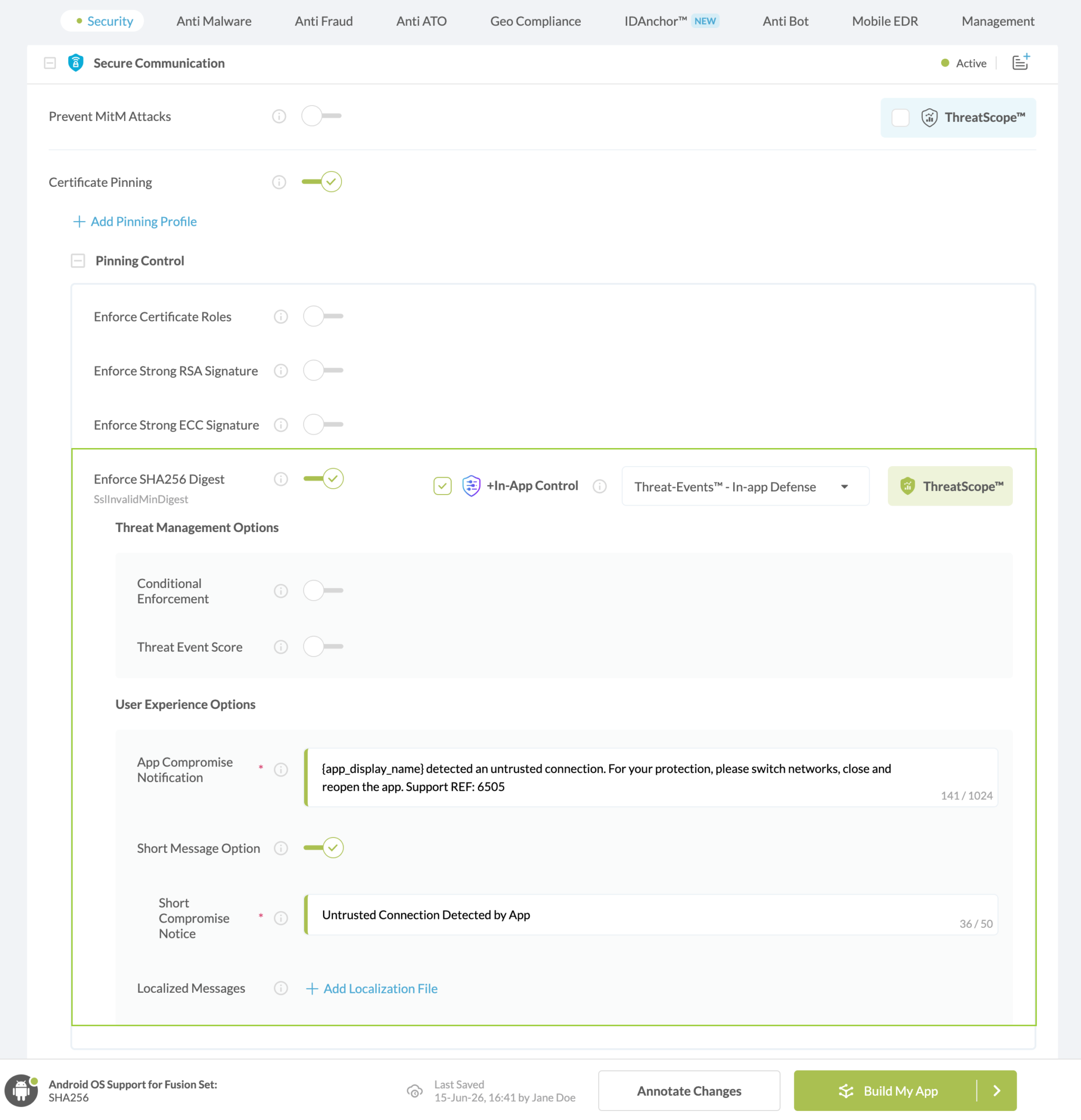
Task: Switch to the Mobile EDR tab
Action: [x=885, y=21]
